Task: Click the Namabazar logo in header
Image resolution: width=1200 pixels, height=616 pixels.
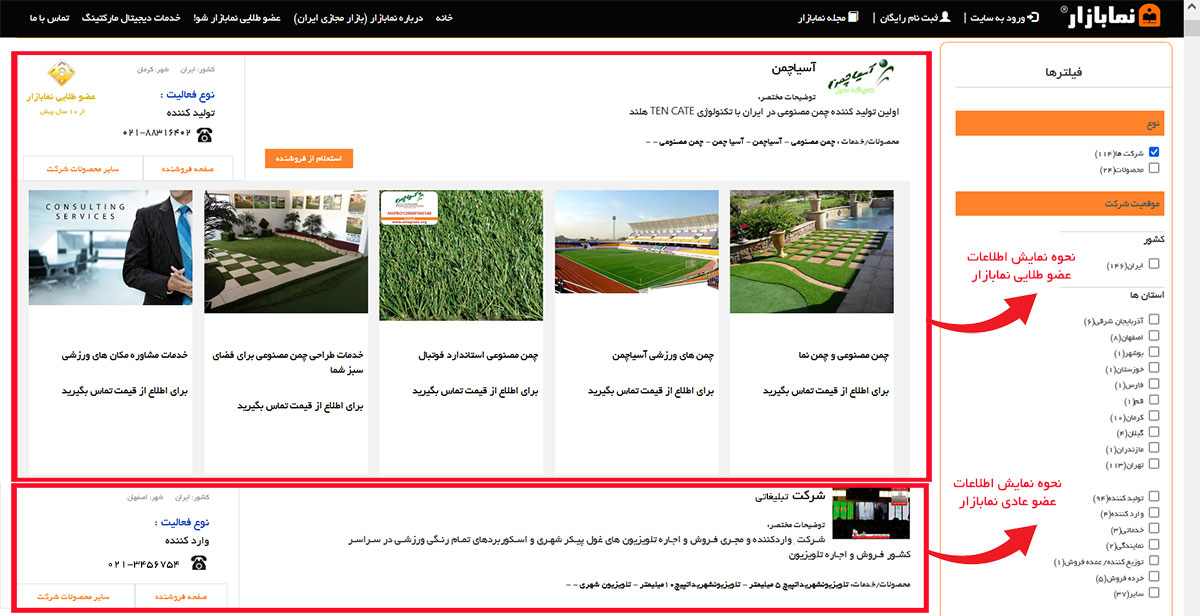Action: (x=1121, y=17)
